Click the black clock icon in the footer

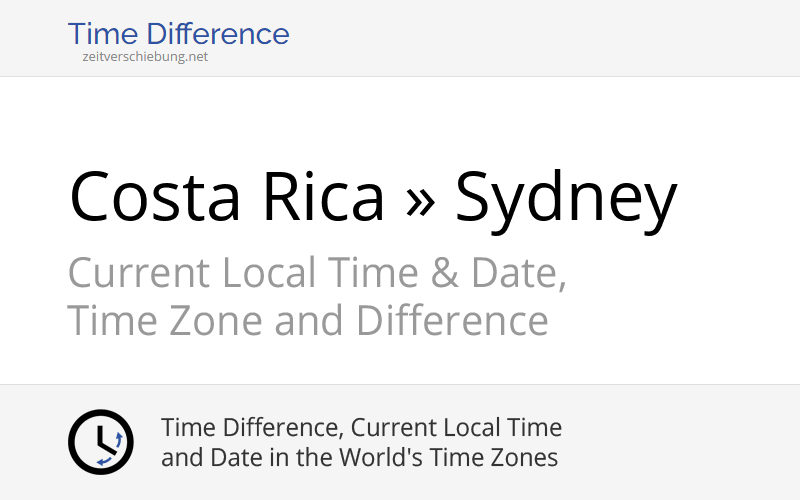[100, 442]
